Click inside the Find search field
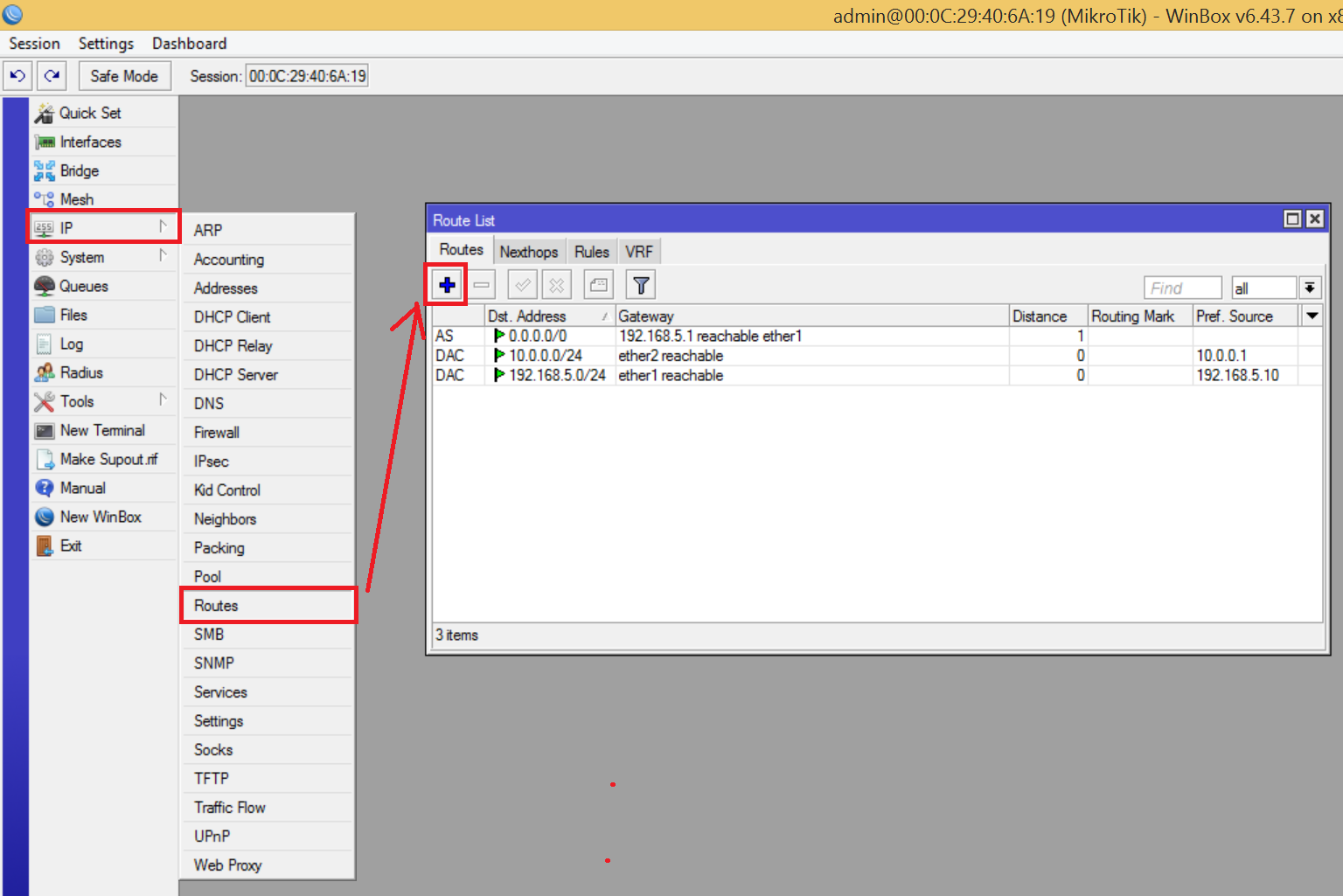The width and height of the screenshot is (1343, 896). (1182, 288)
